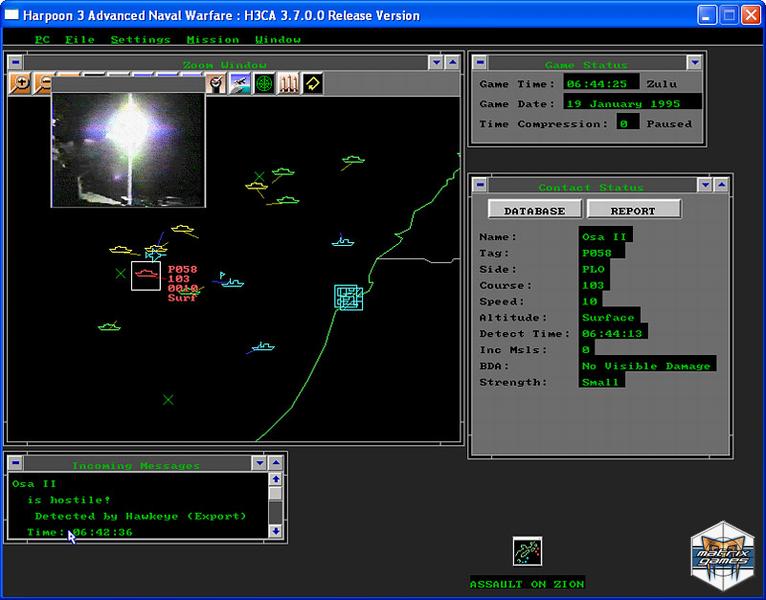Maximize Contact Status with the up arrow
The height and width of the screenshot is (600, 766).
tap(721, 185)
